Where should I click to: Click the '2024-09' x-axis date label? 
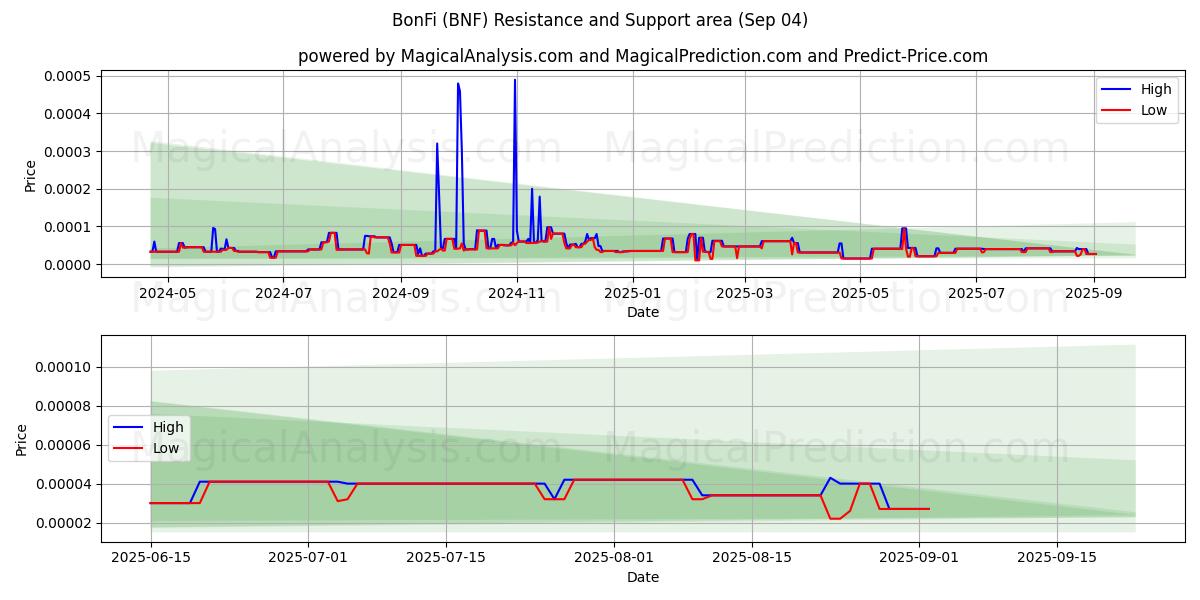click(x=400, y=293)
